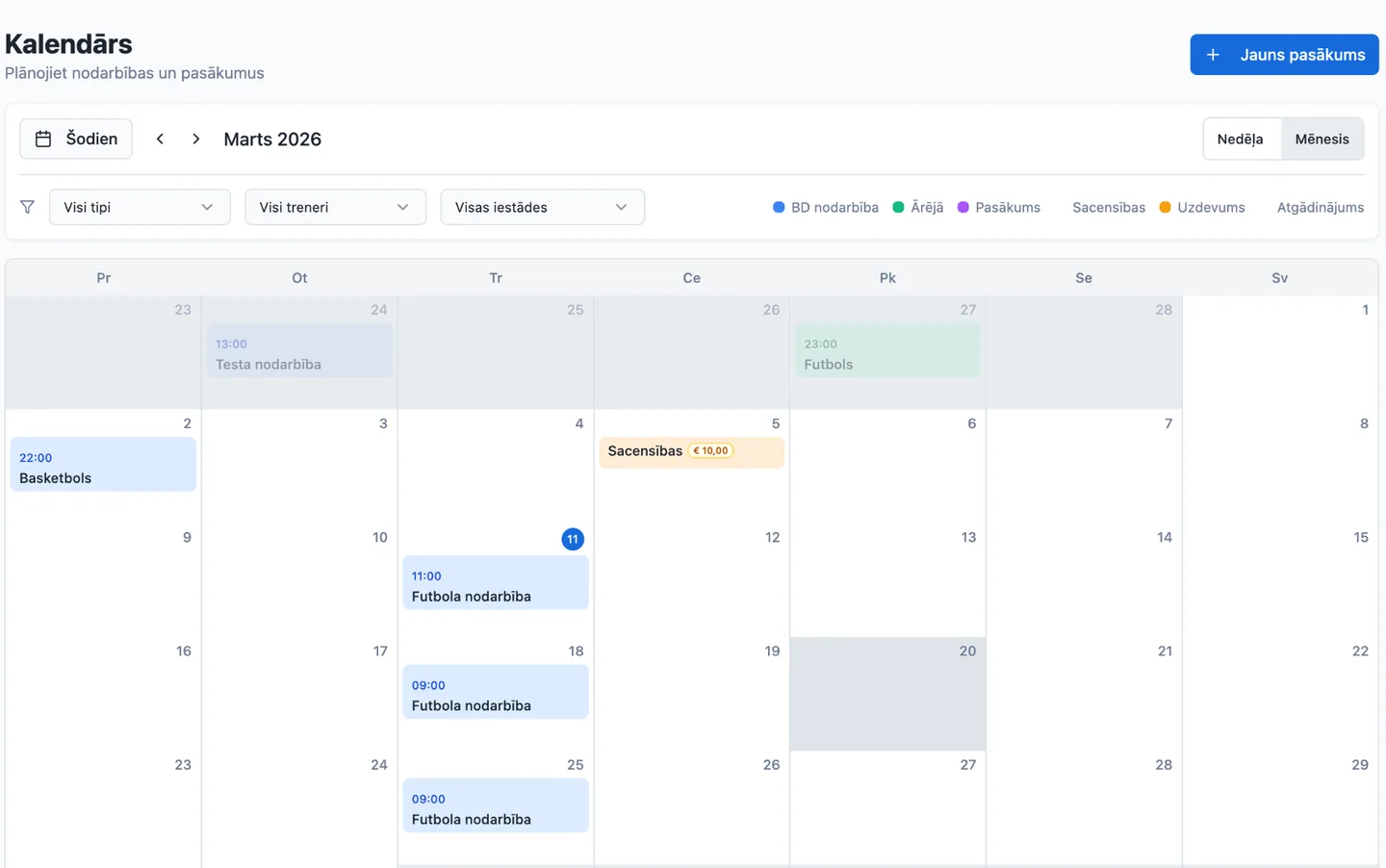
Task: Open Futbola nodarbība on the 18th
Action: (x=496, y=693)
